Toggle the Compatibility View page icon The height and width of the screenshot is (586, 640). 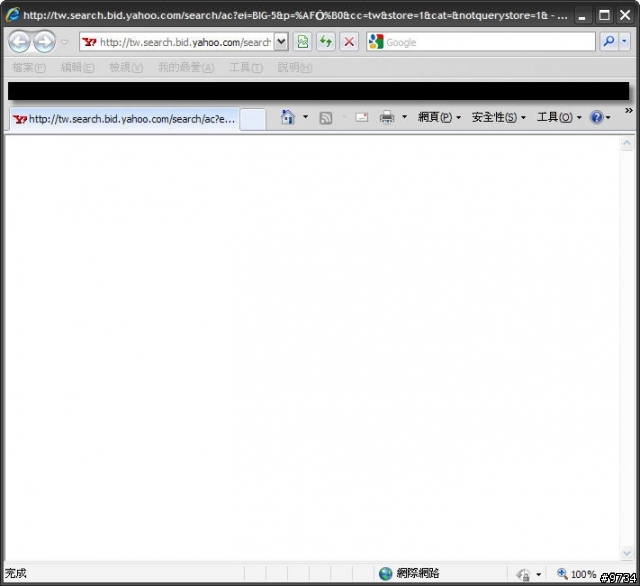pyautogui.click(x=302, y=42)
